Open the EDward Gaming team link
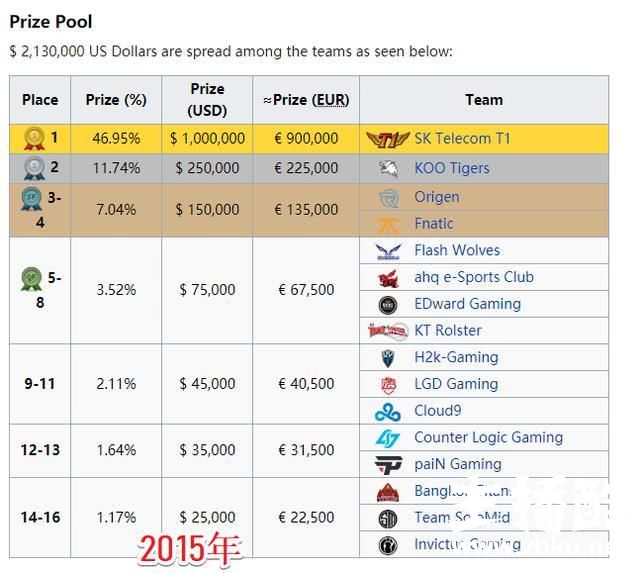Screen dimensions: 640x573 (467, 304)
